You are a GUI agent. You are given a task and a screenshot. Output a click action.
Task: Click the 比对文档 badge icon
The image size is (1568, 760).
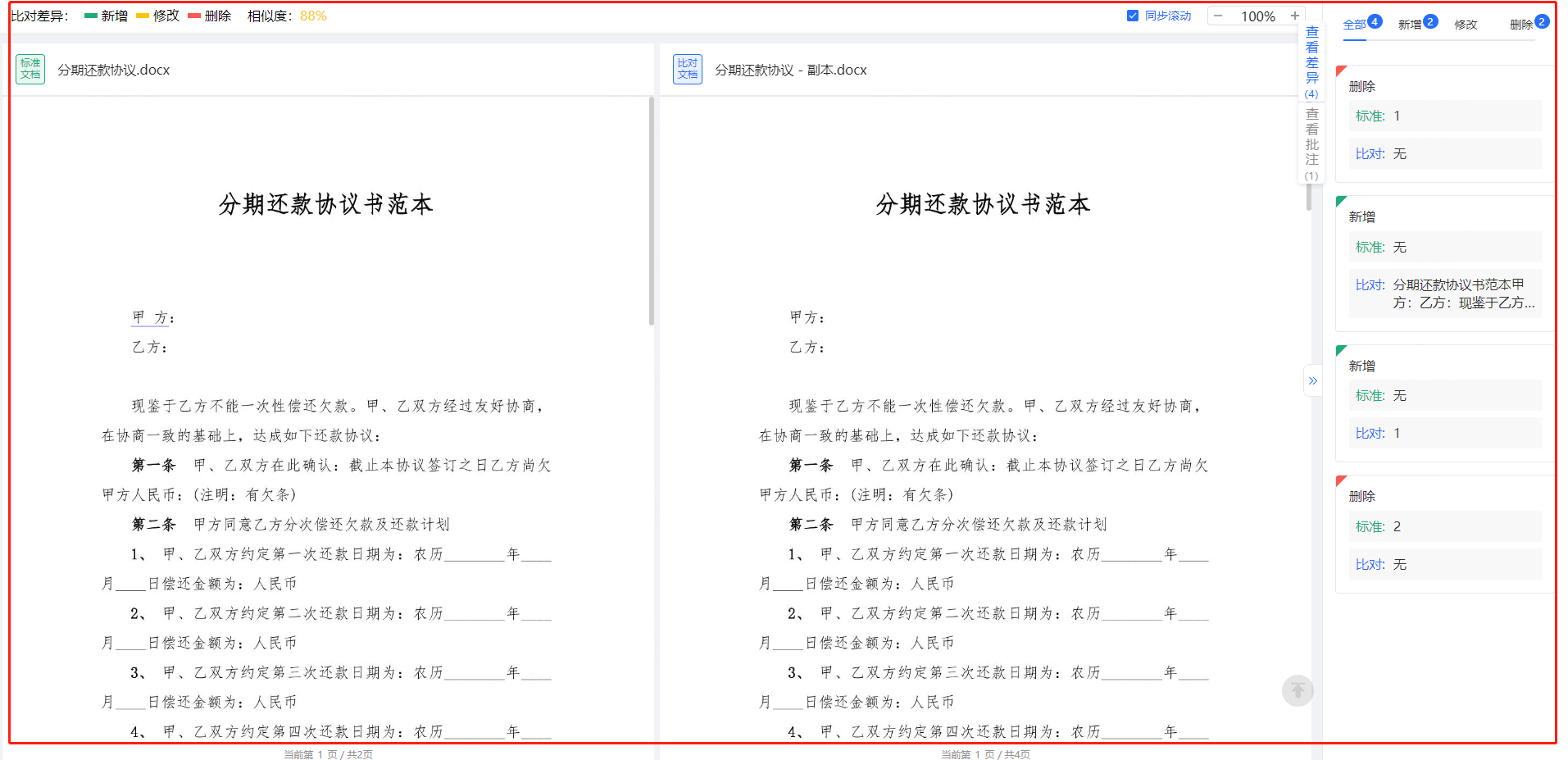coord(688,69)
